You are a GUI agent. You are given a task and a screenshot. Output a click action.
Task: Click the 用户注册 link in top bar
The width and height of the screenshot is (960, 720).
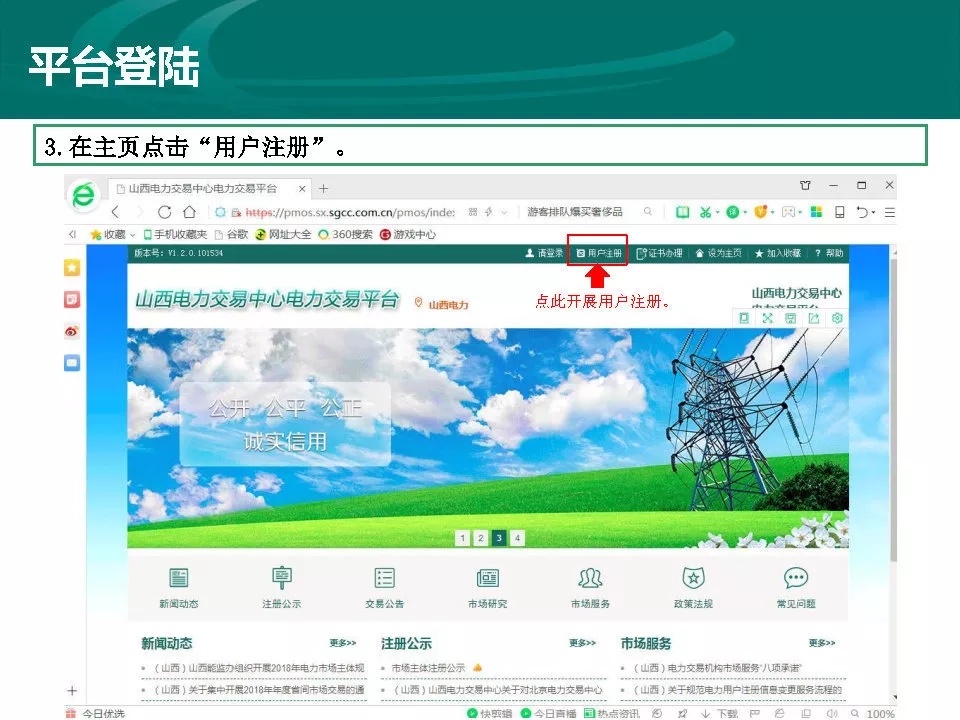click(x=599, y=253)
